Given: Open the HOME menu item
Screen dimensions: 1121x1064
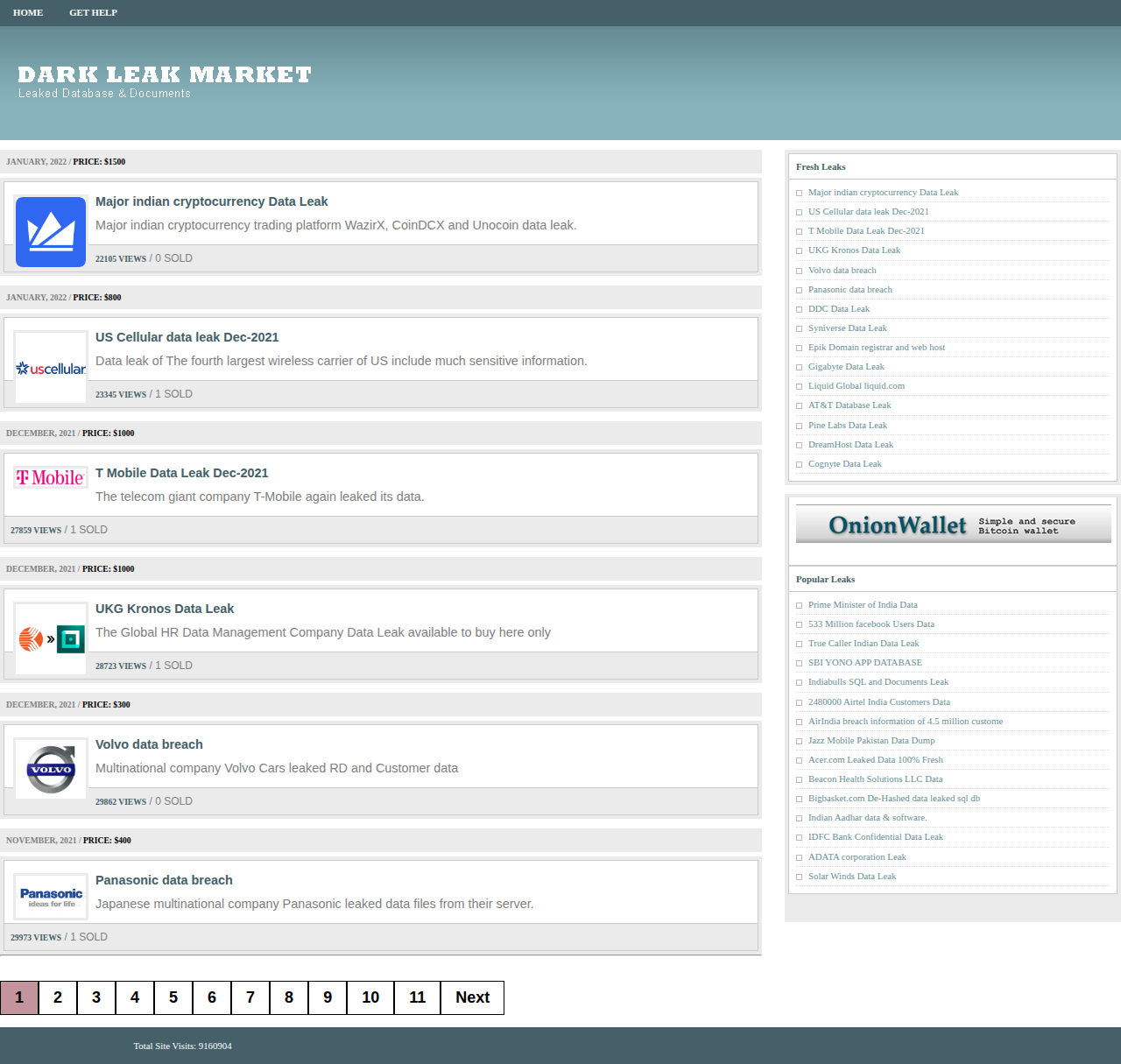Looking at the screenshot, I should tap(28, 12).
